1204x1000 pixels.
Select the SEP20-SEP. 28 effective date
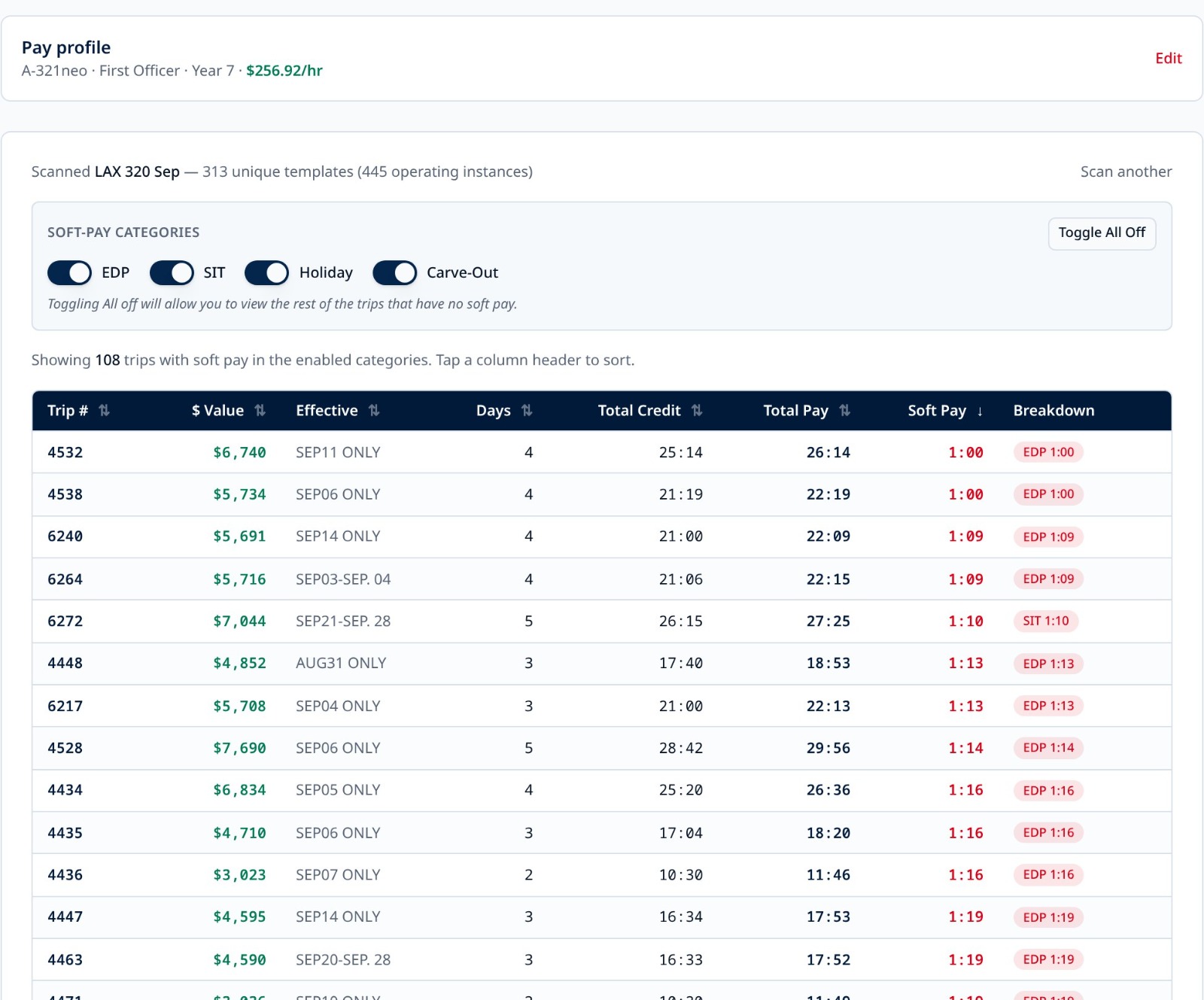tap(343, 960)
